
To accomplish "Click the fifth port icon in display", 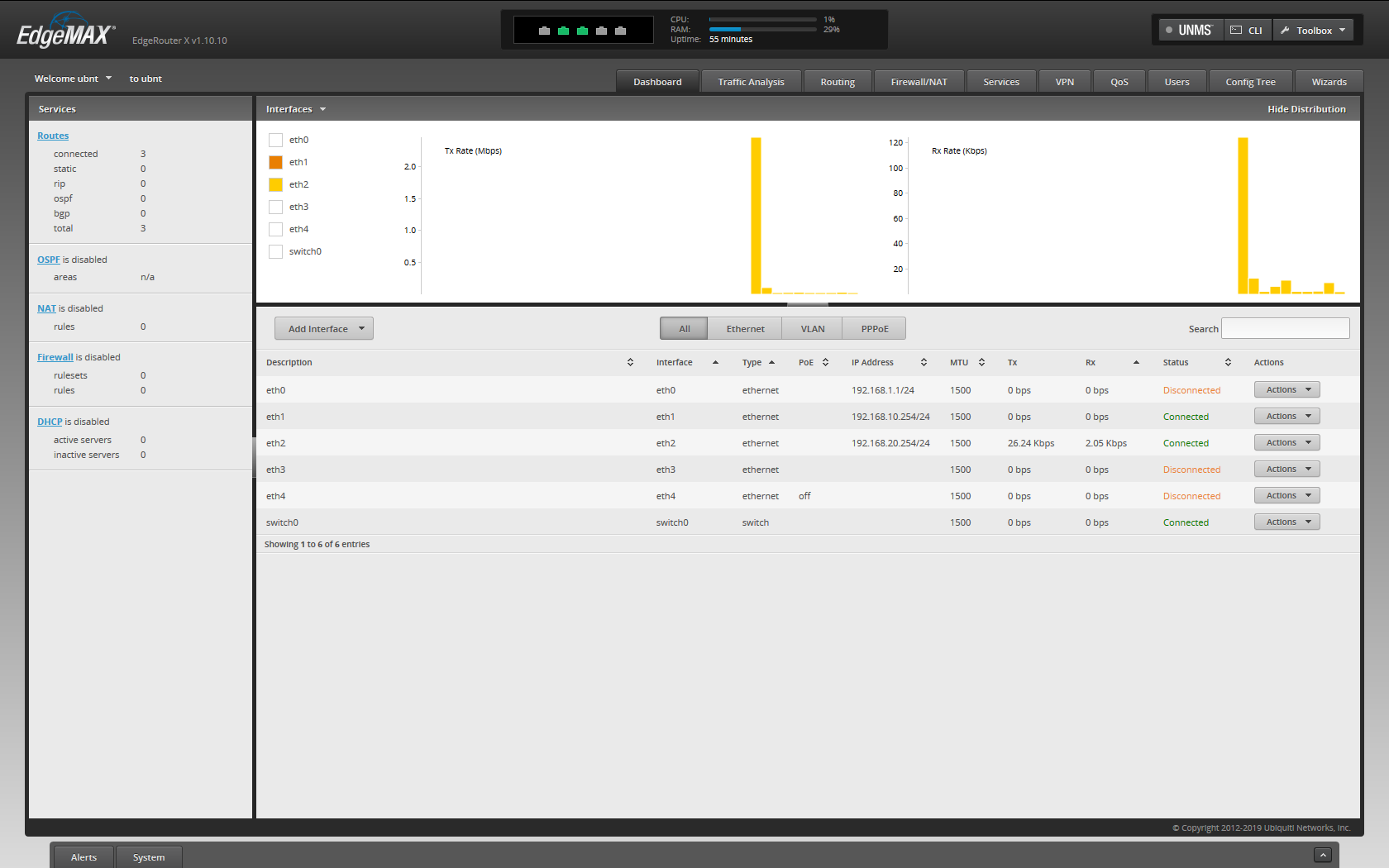I will (620, 31).
